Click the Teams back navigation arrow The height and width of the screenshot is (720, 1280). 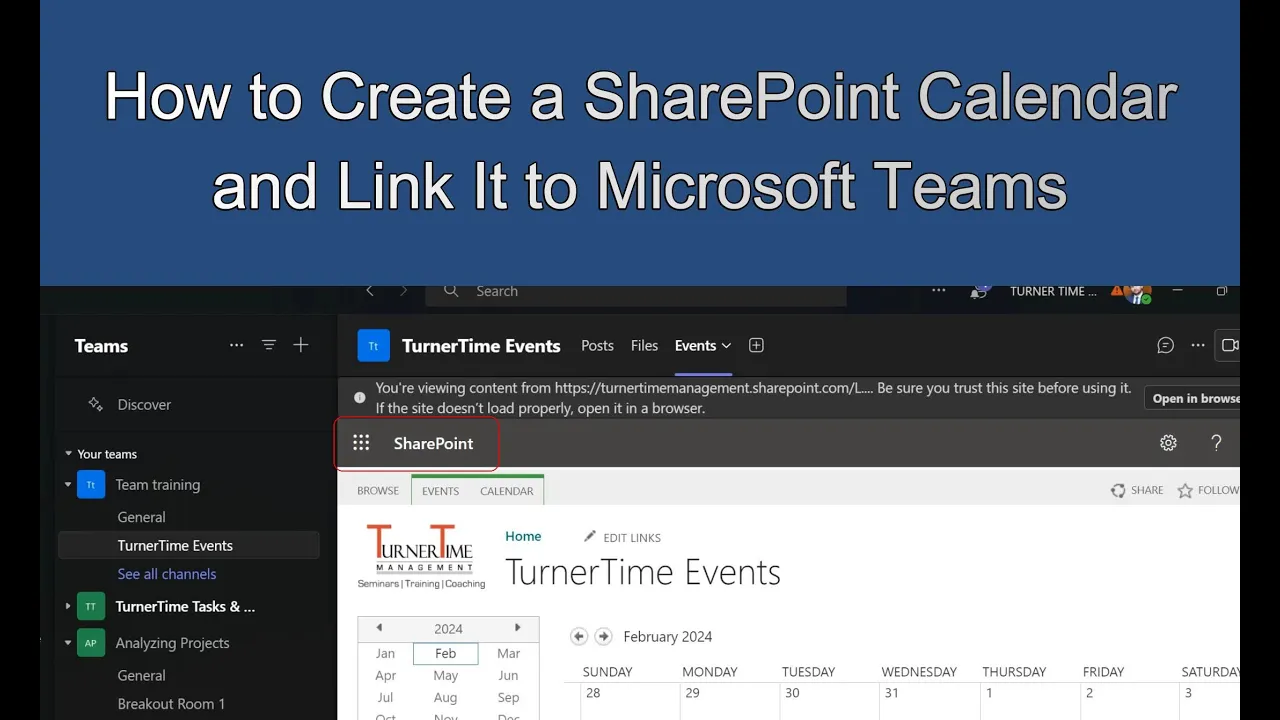coord(370,291)
